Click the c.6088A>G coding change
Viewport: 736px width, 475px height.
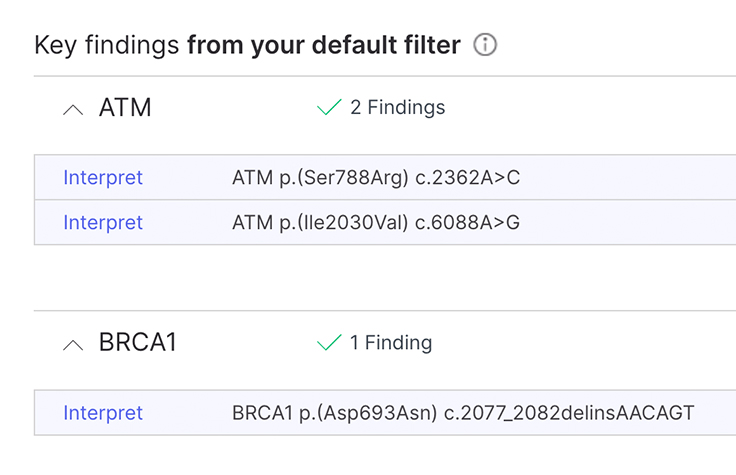(x=468, y=222)
